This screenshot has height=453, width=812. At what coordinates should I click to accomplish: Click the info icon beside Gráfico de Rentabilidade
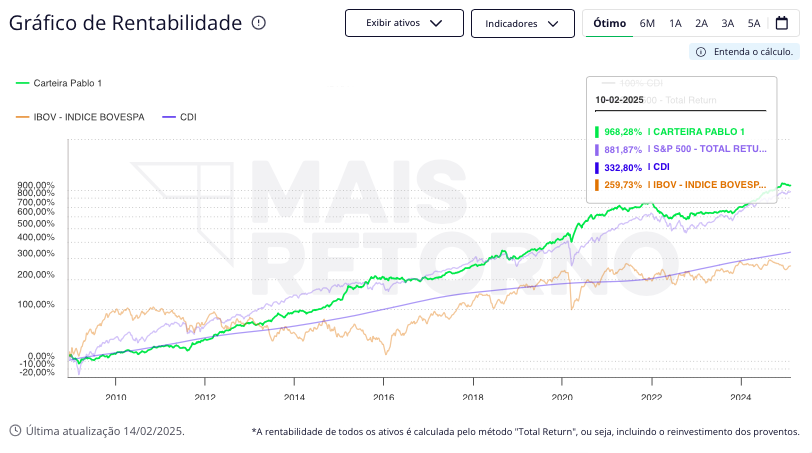click(259, 23)
